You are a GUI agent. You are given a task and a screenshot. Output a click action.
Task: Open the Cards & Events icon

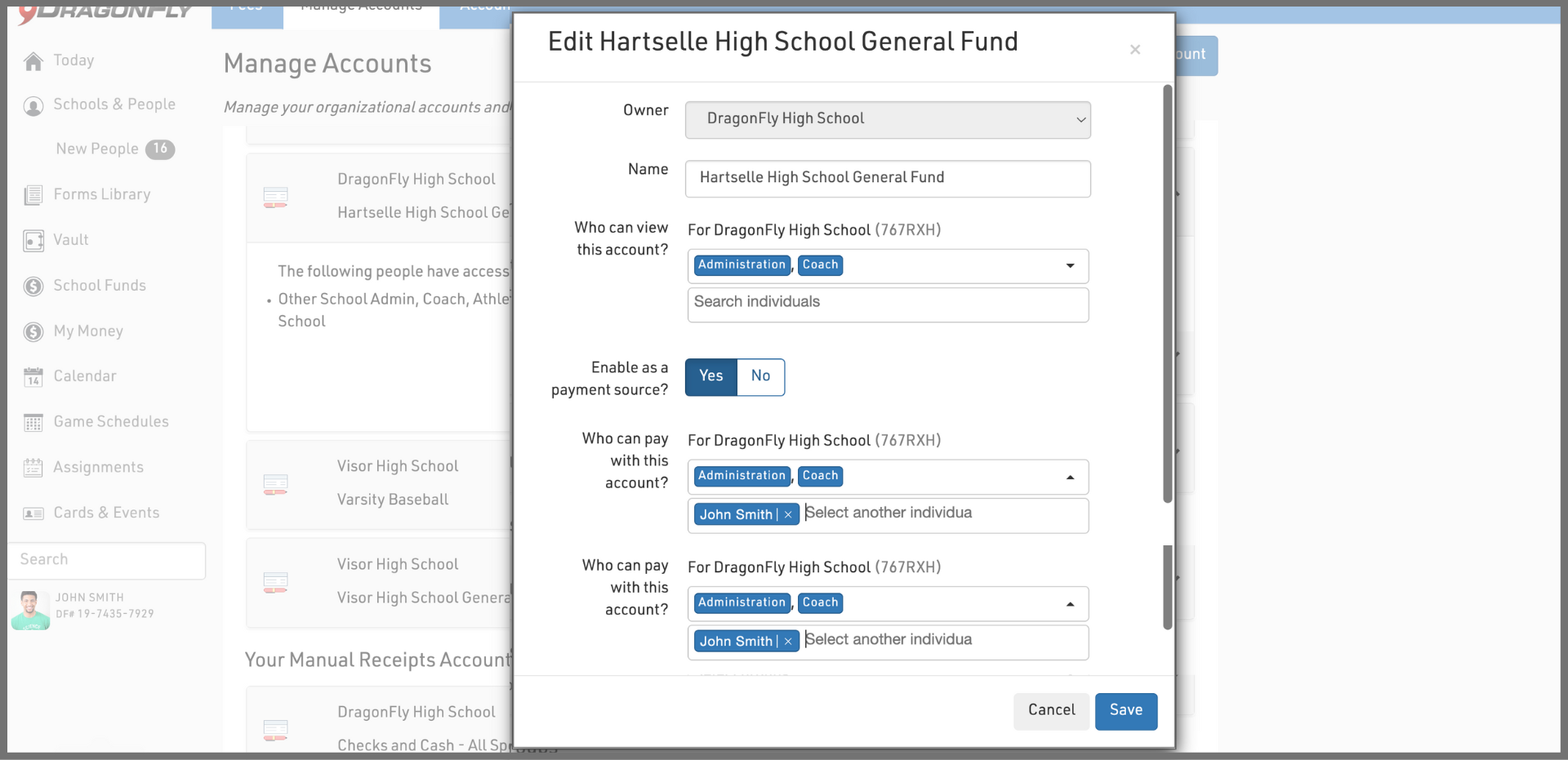coord(33,513)
